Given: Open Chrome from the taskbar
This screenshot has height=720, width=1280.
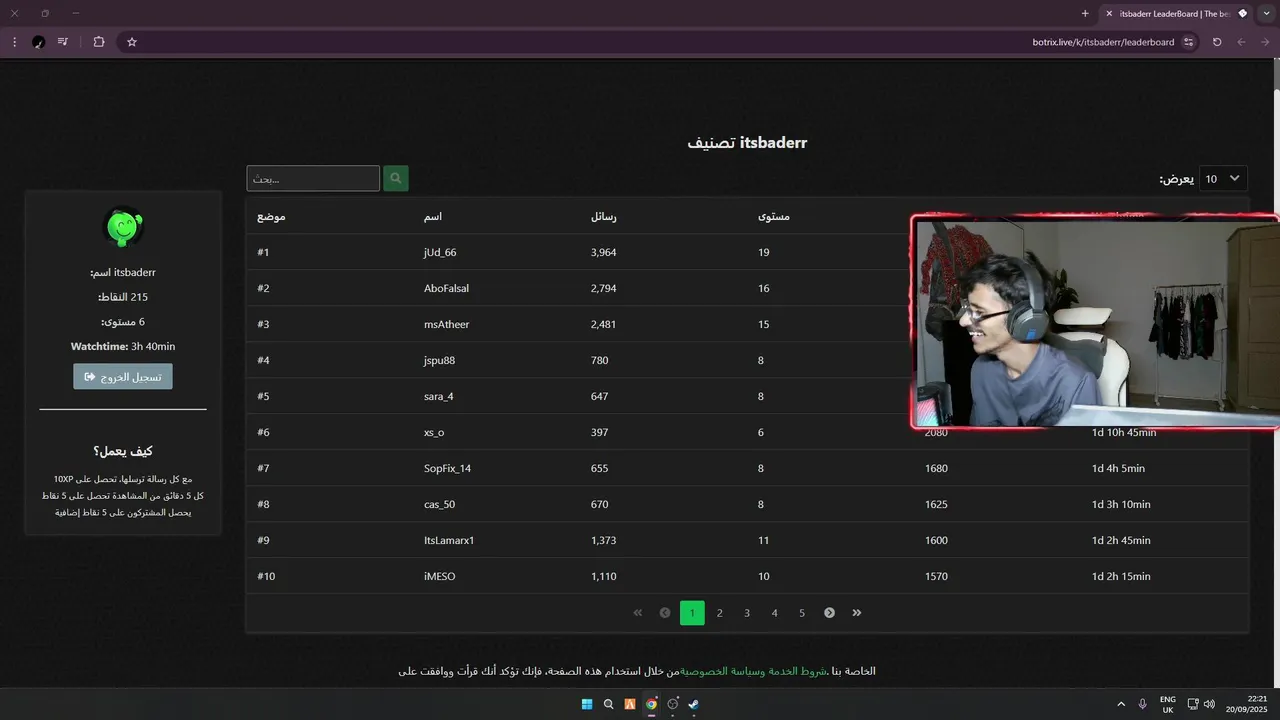Looking at the screenshot, I should [651, 704].
